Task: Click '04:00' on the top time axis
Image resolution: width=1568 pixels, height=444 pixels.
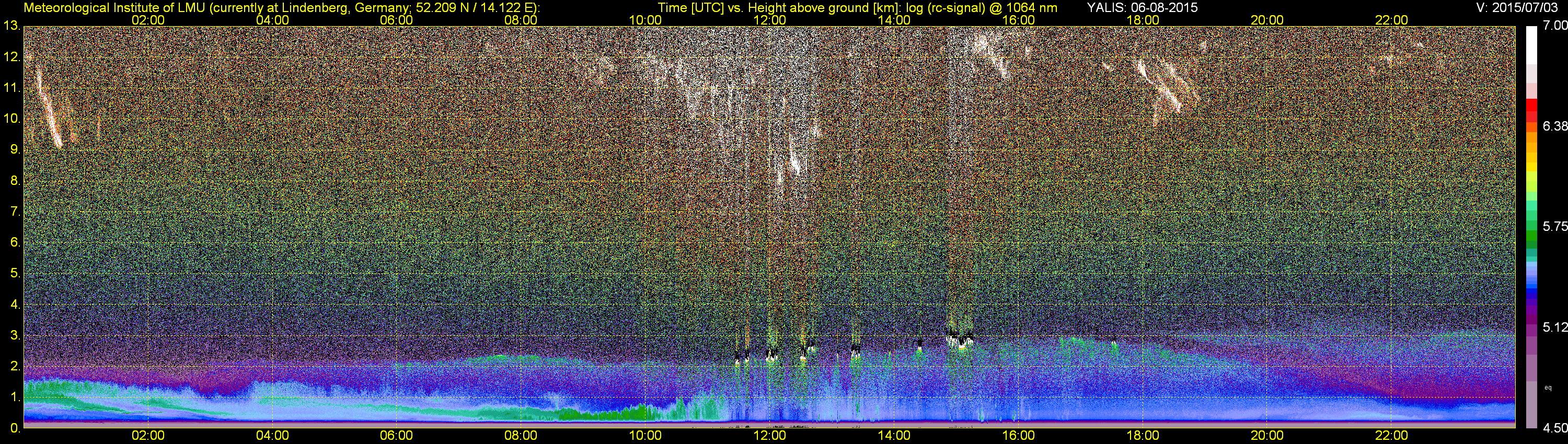Action: coord(272,20)
